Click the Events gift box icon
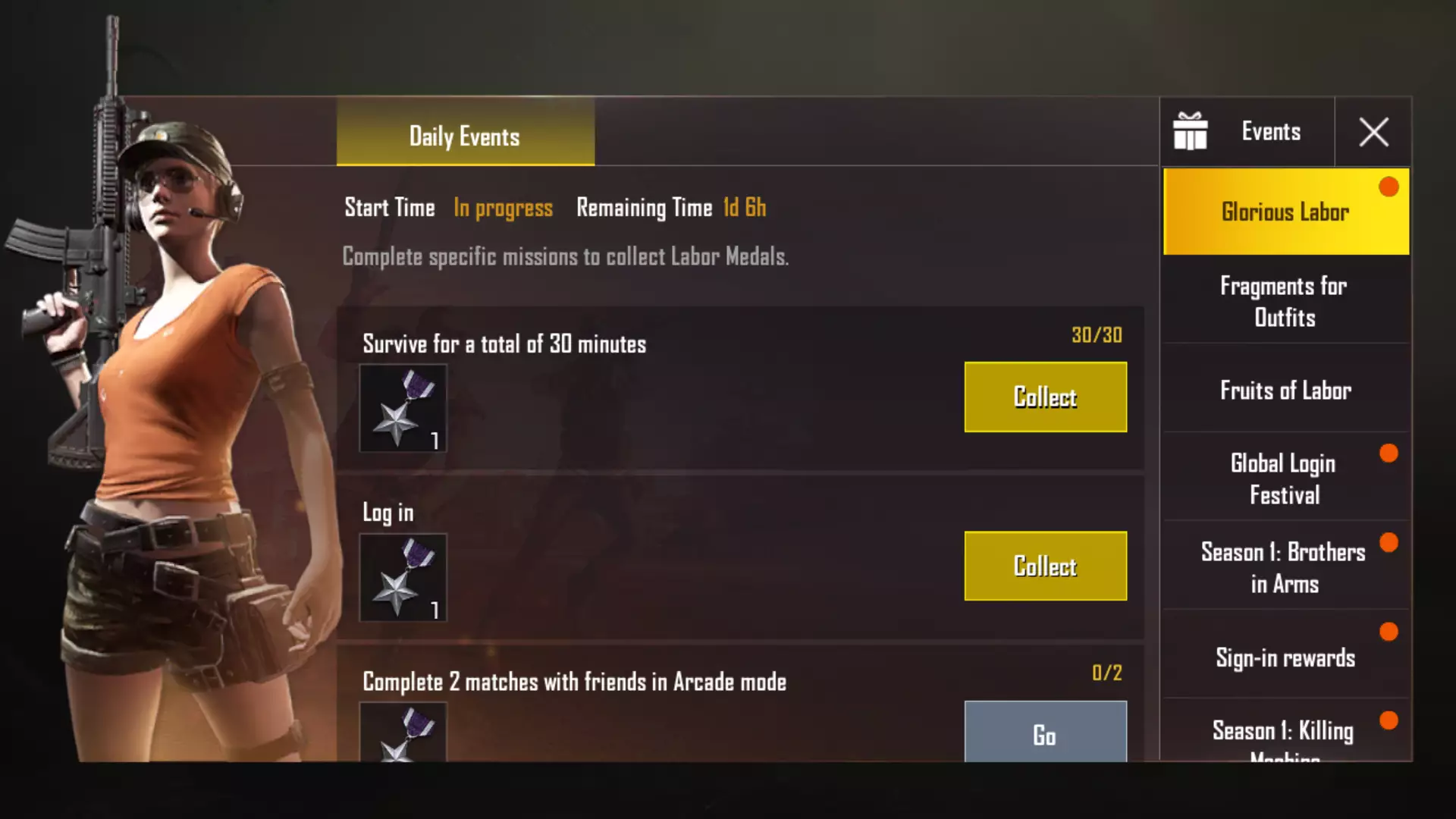This screenshot has height=819, width=1456. [1190, 131]
